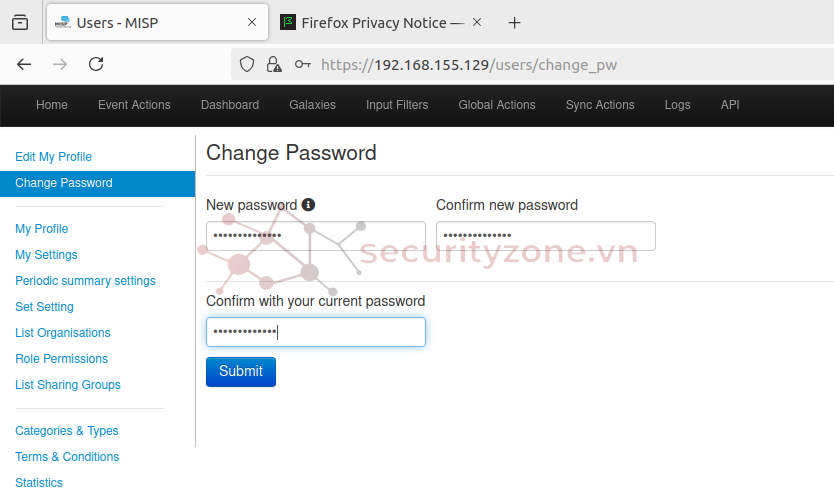Open a new browser tab
834x498 pixels.
tap(514, 23)
